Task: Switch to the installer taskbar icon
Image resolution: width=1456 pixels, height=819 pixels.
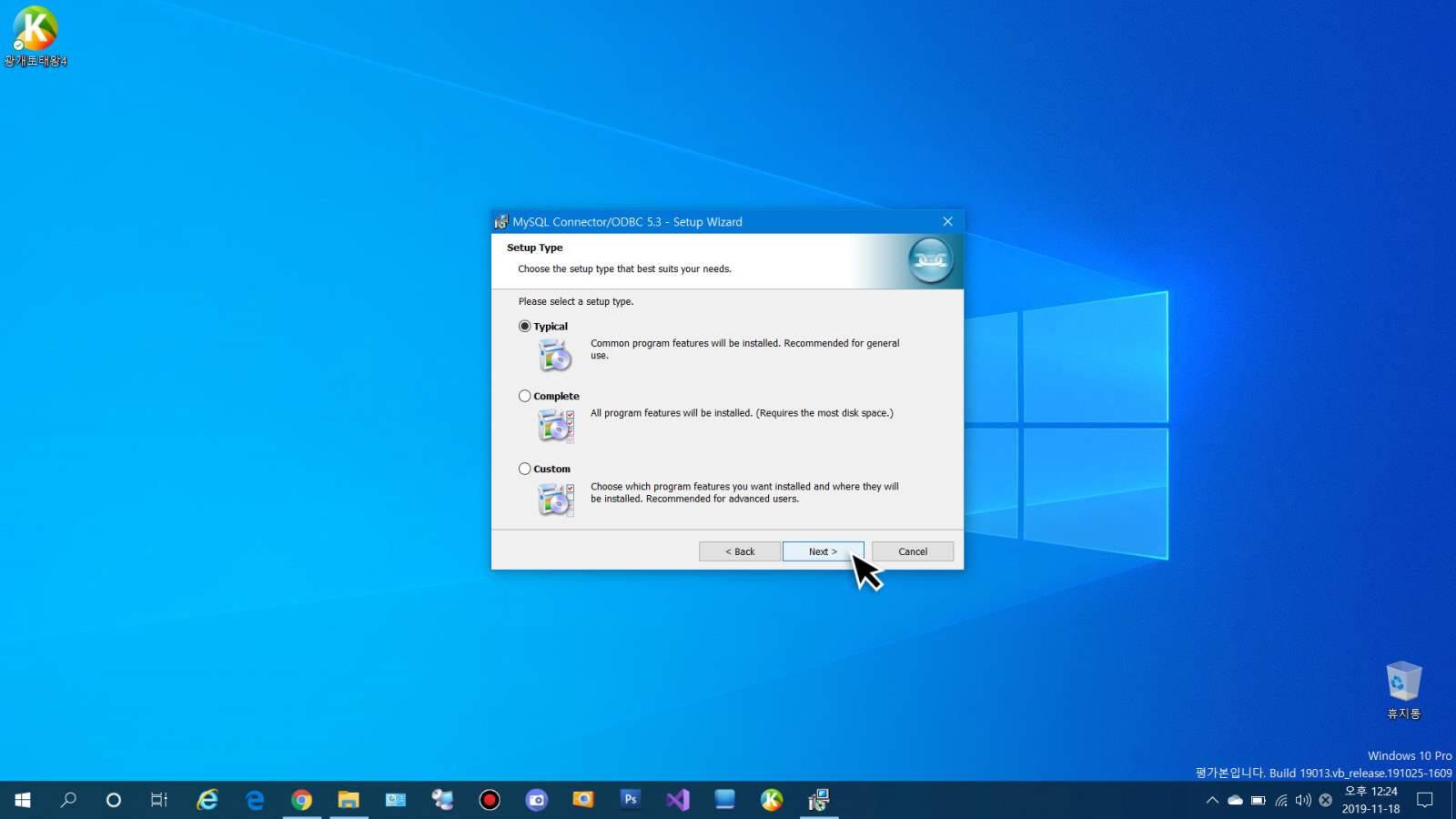Action: click(819, 800)
